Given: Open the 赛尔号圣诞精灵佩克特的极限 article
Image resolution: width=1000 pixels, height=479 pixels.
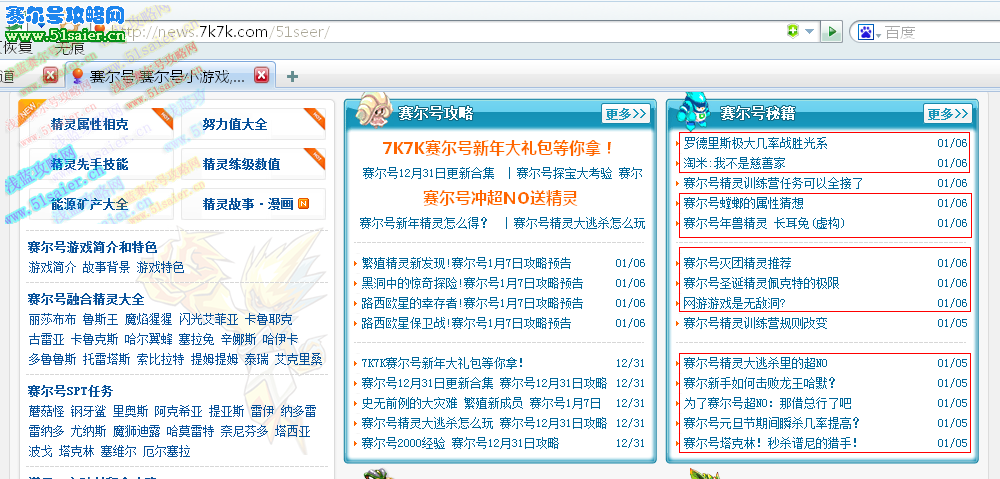Looking at the screenshot, I should pyautogui.click(x=761, y=283).
